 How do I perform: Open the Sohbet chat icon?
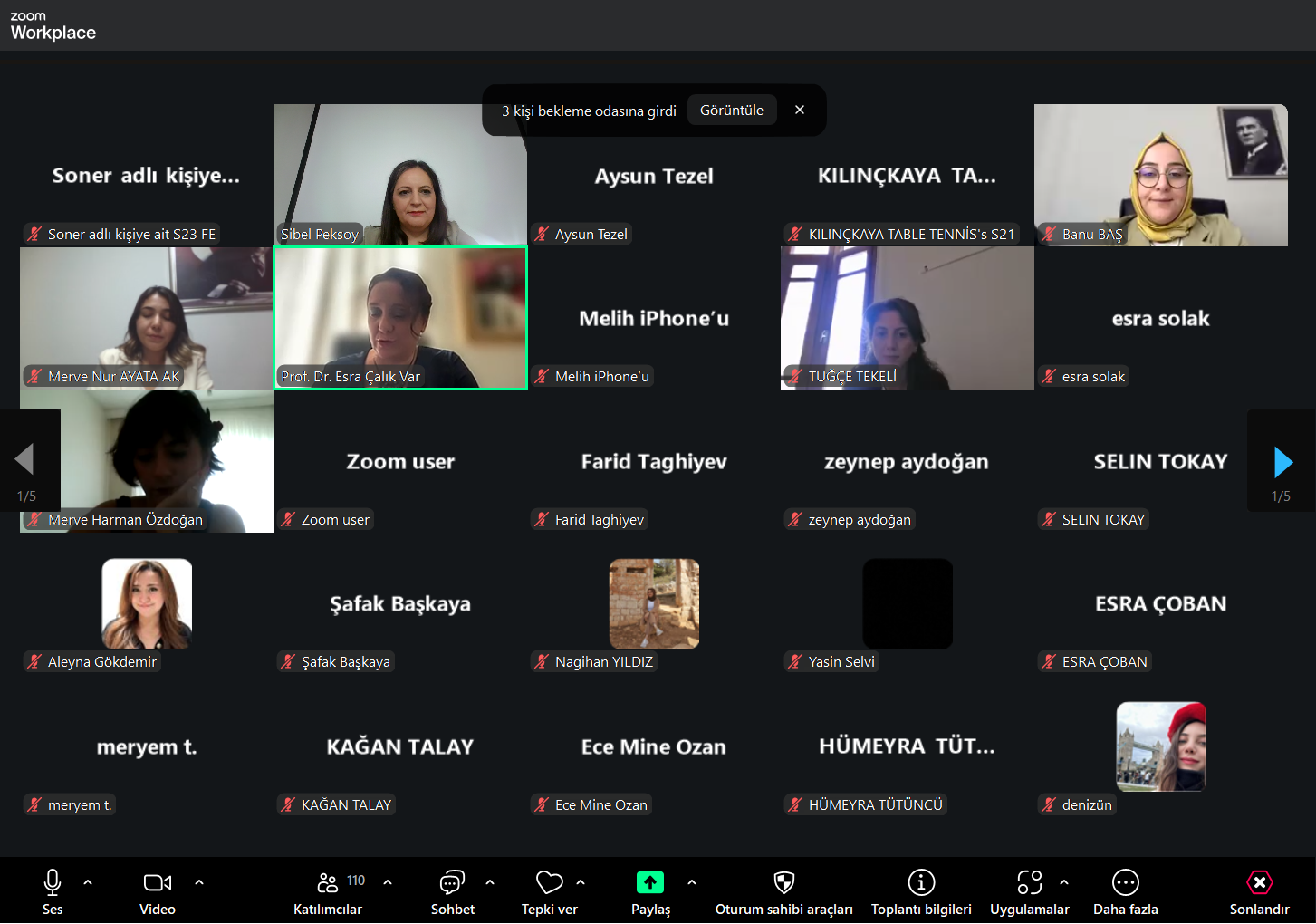[452, 882]
